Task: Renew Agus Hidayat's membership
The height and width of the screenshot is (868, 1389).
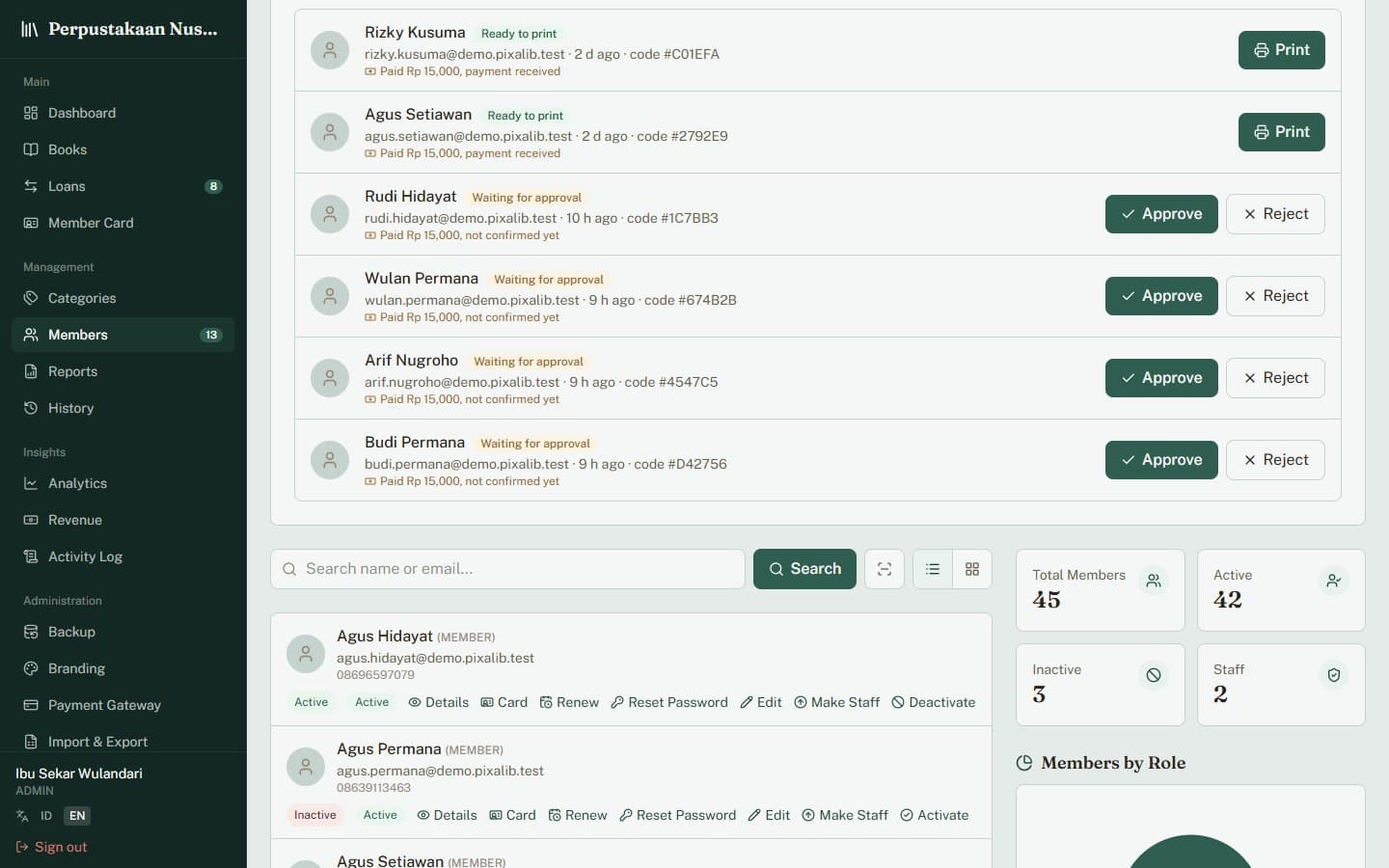Action: point(569,702)
